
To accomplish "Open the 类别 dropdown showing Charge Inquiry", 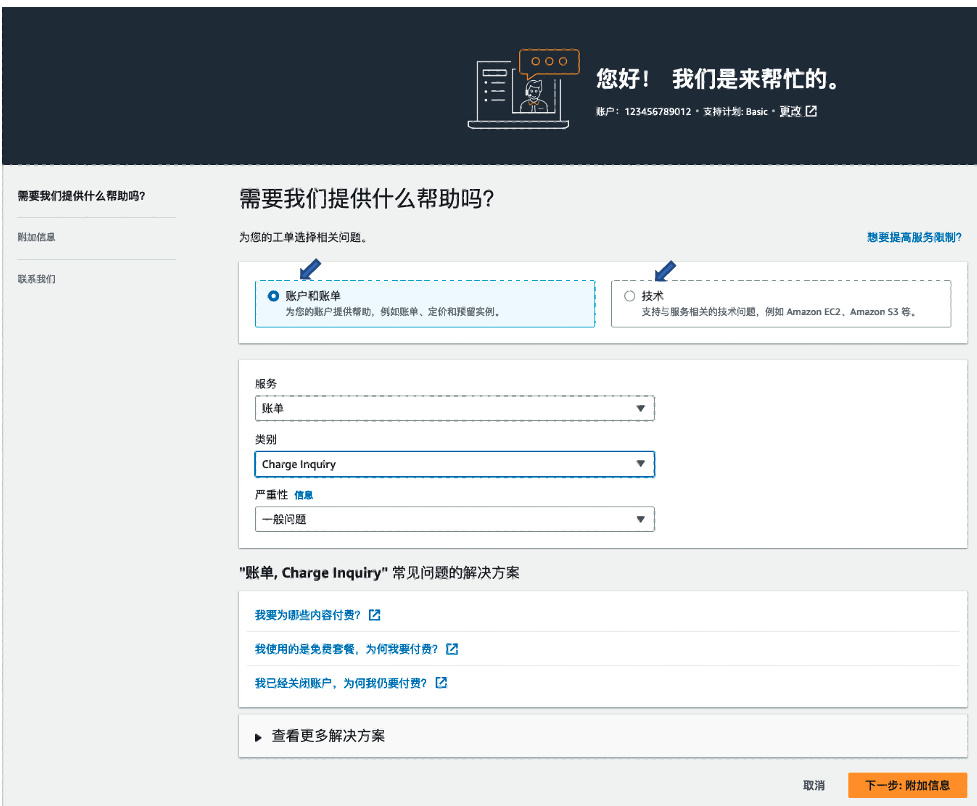I will (455, 464).
